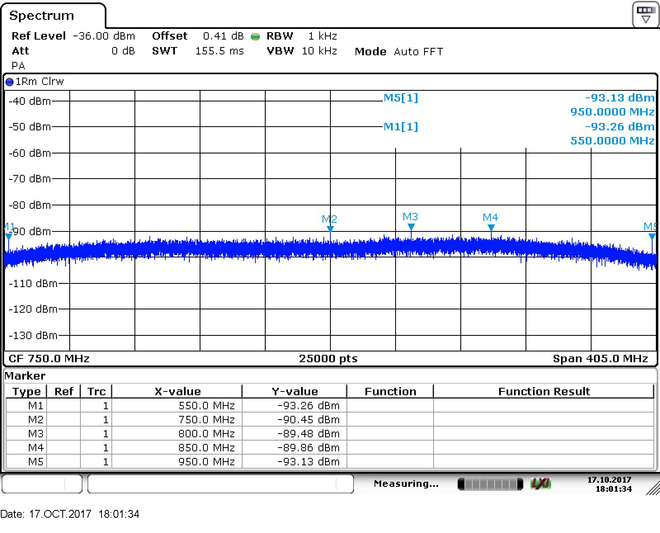Screen dimensions: 660x533
Task: Open the dropdown icon in top-right corner
Action: (646, 14)
